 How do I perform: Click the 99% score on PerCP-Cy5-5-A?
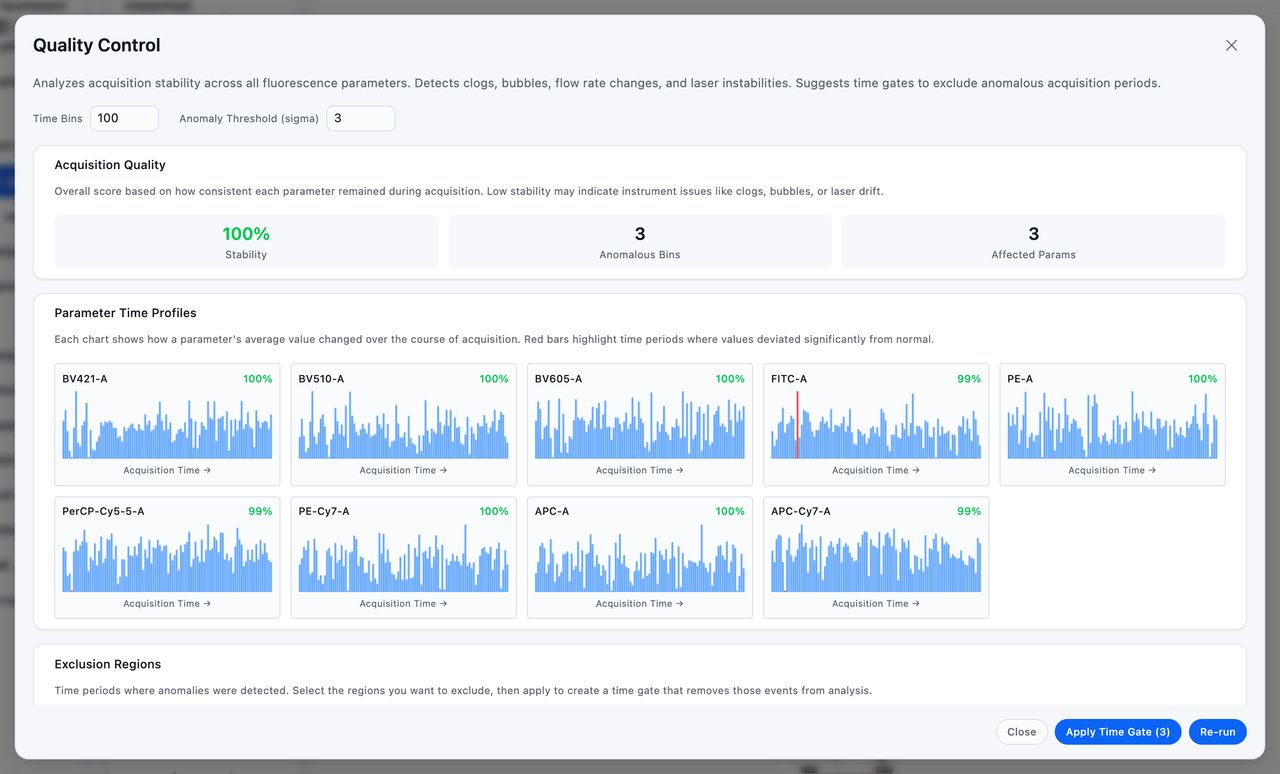(260, 511)
